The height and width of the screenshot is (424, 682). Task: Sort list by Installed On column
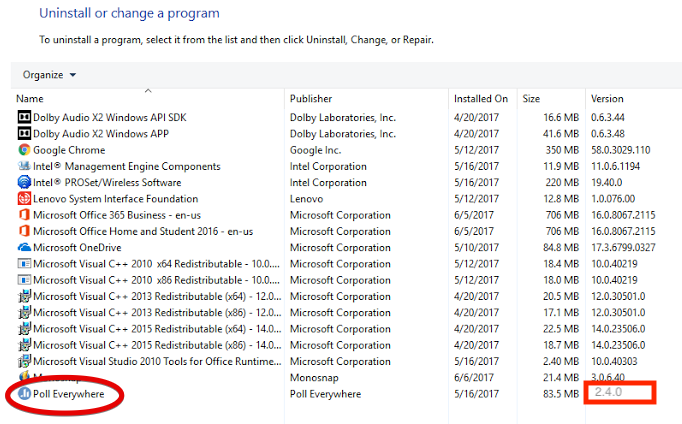pos(480,99)
